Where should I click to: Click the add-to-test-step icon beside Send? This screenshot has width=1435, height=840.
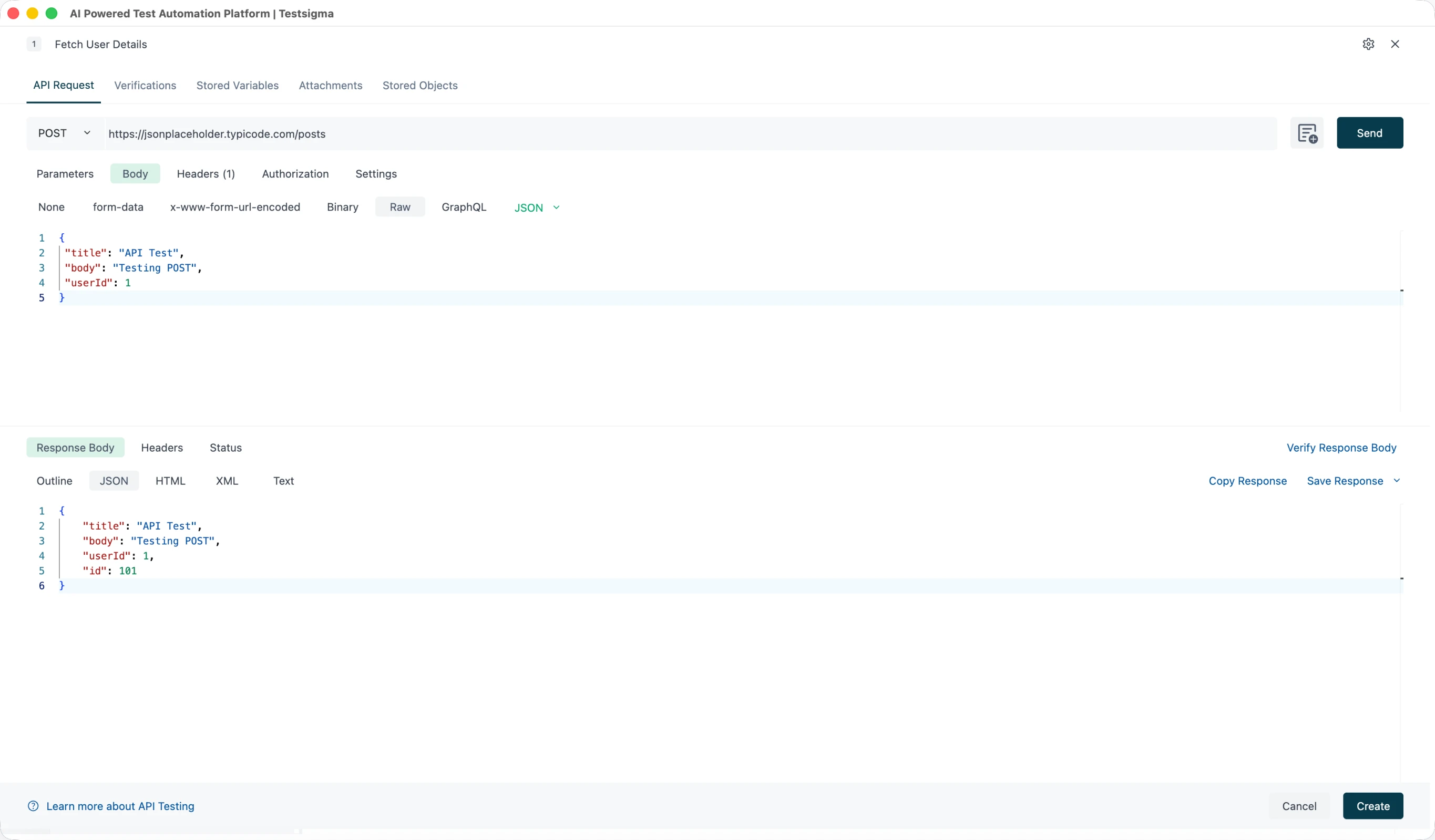point(1307,132)
